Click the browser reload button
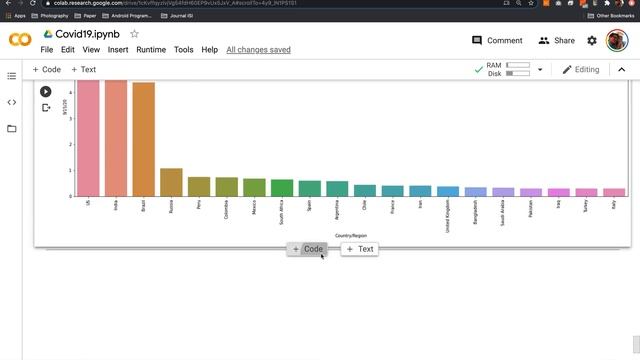Screen dimensions: 640x360 [33, 3]
